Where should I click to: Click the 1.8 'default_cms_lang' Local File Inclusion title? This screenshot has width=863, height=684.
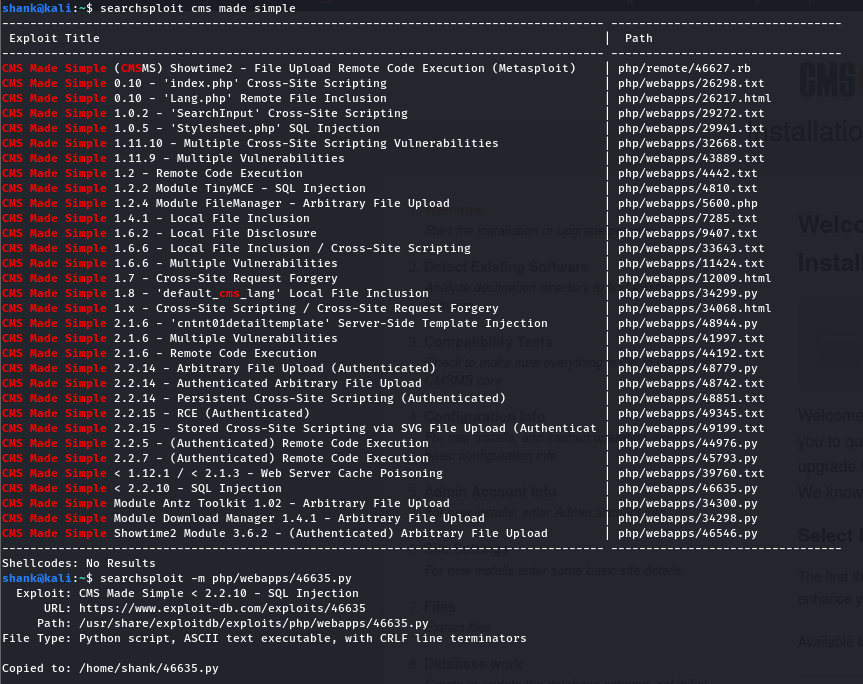[215, 293]
